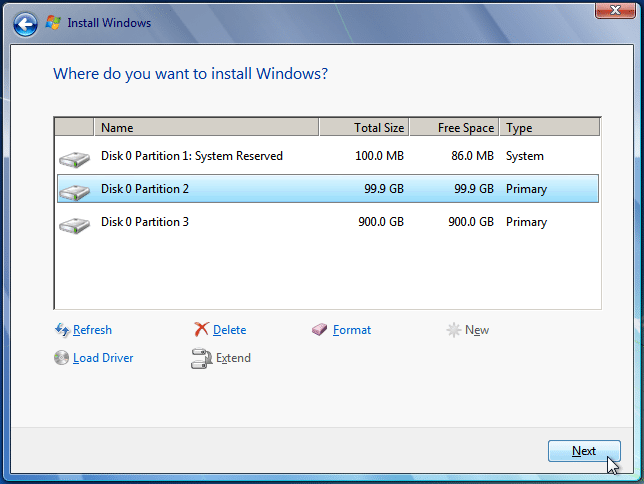This screenshot has height=484, width=644.
Task: Click the blank column header left of Name
Action: (74, 128)
